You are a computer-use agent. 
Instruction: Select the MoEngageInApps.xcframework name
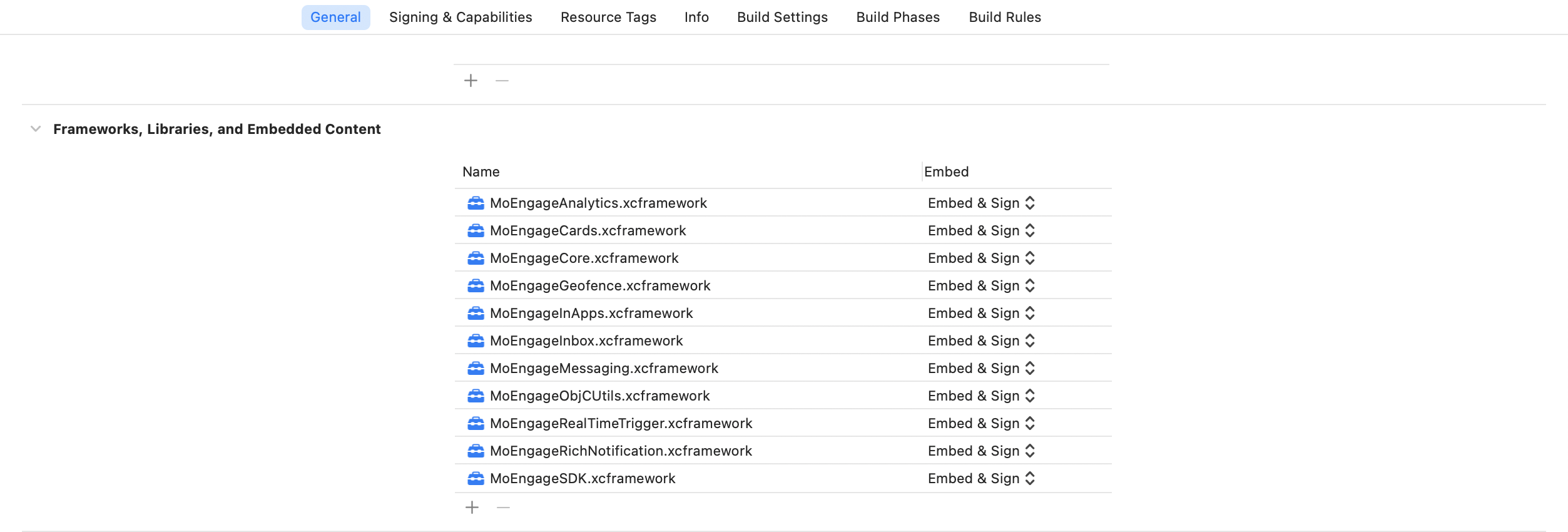[x=591, y=313]
